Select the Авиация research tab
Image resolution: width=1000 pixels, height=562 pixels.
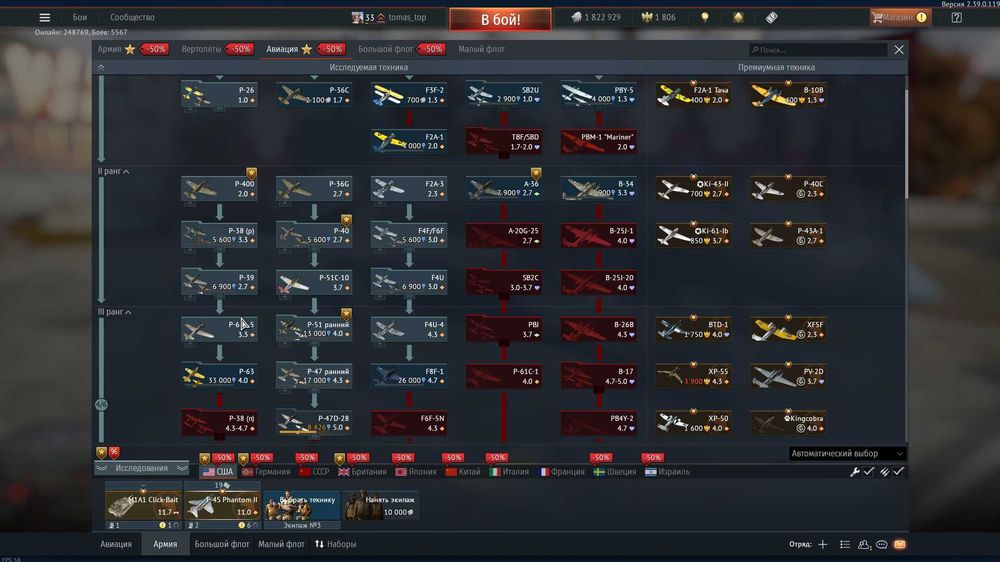click(x=282, y=49)
